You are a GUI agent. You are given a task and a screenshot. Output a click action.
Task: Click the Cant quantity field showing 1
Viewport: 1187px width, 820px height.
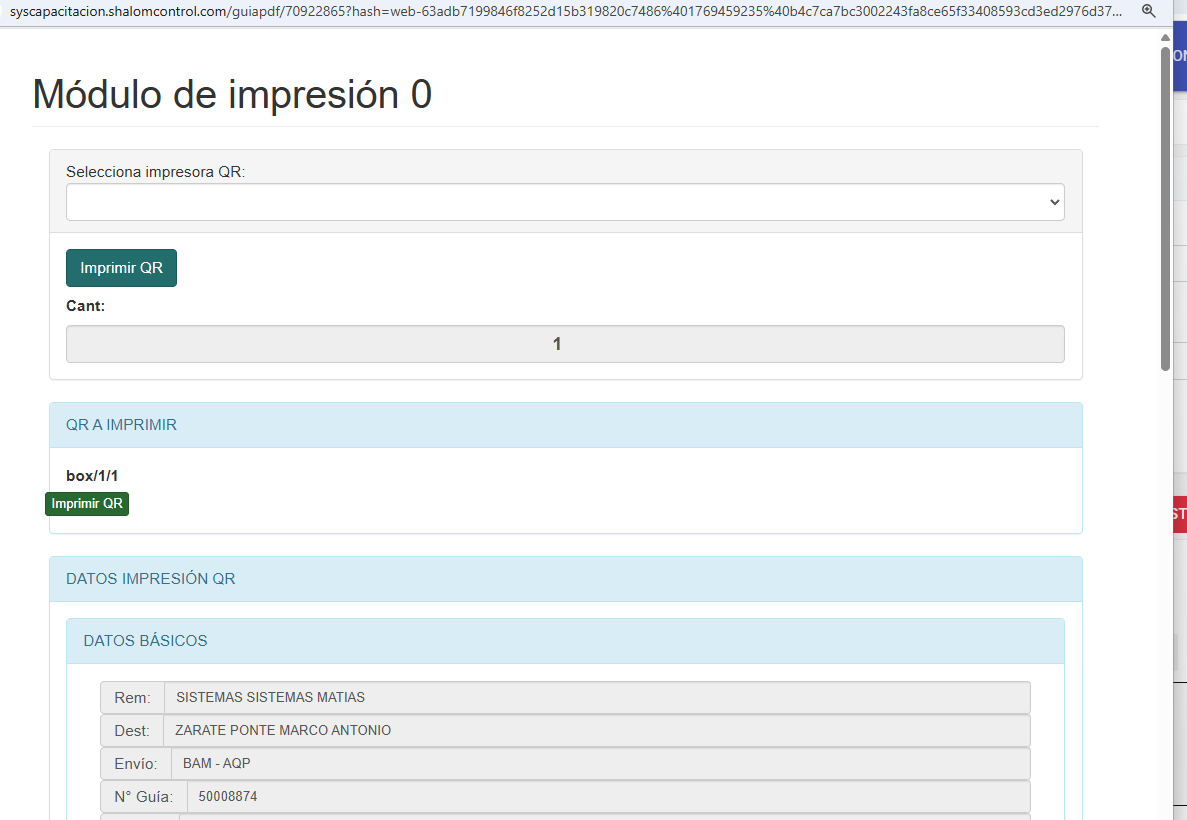pyautogui.click(x=565, y=344)
